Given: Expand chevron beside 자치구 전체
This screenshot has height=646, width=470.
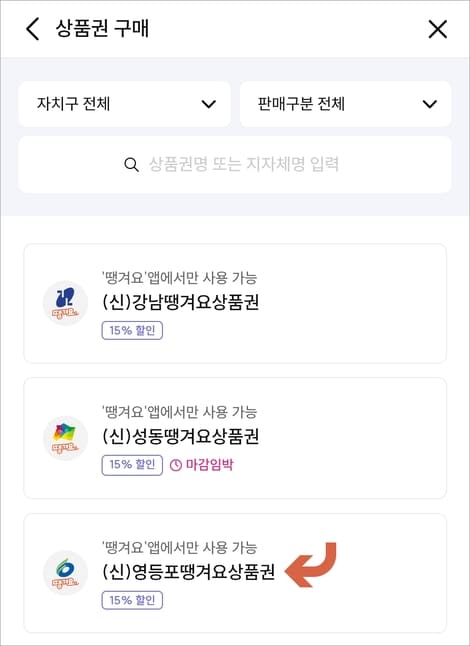Looking at the screenshot, I should 209,104.
